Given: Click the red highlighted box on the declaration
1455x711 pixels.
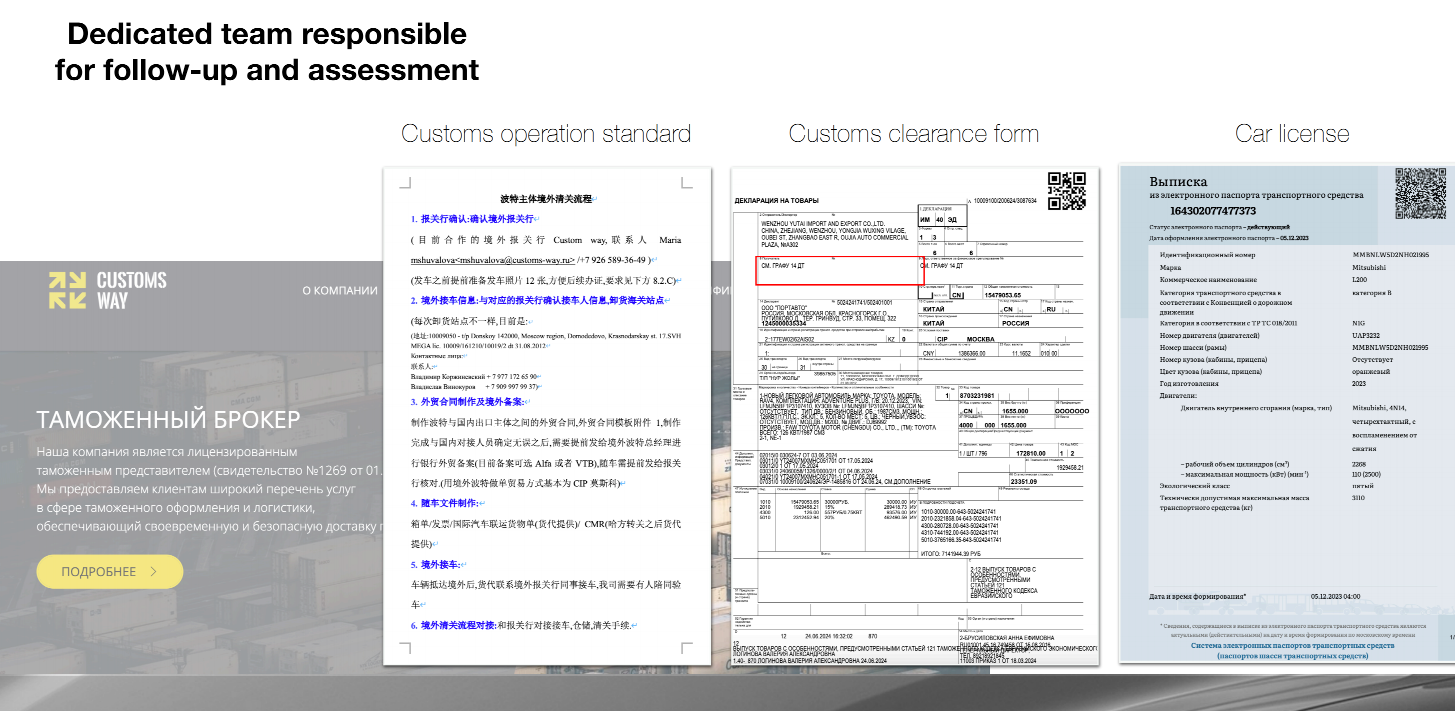Looking at the screenshot, I should point(838,271).
